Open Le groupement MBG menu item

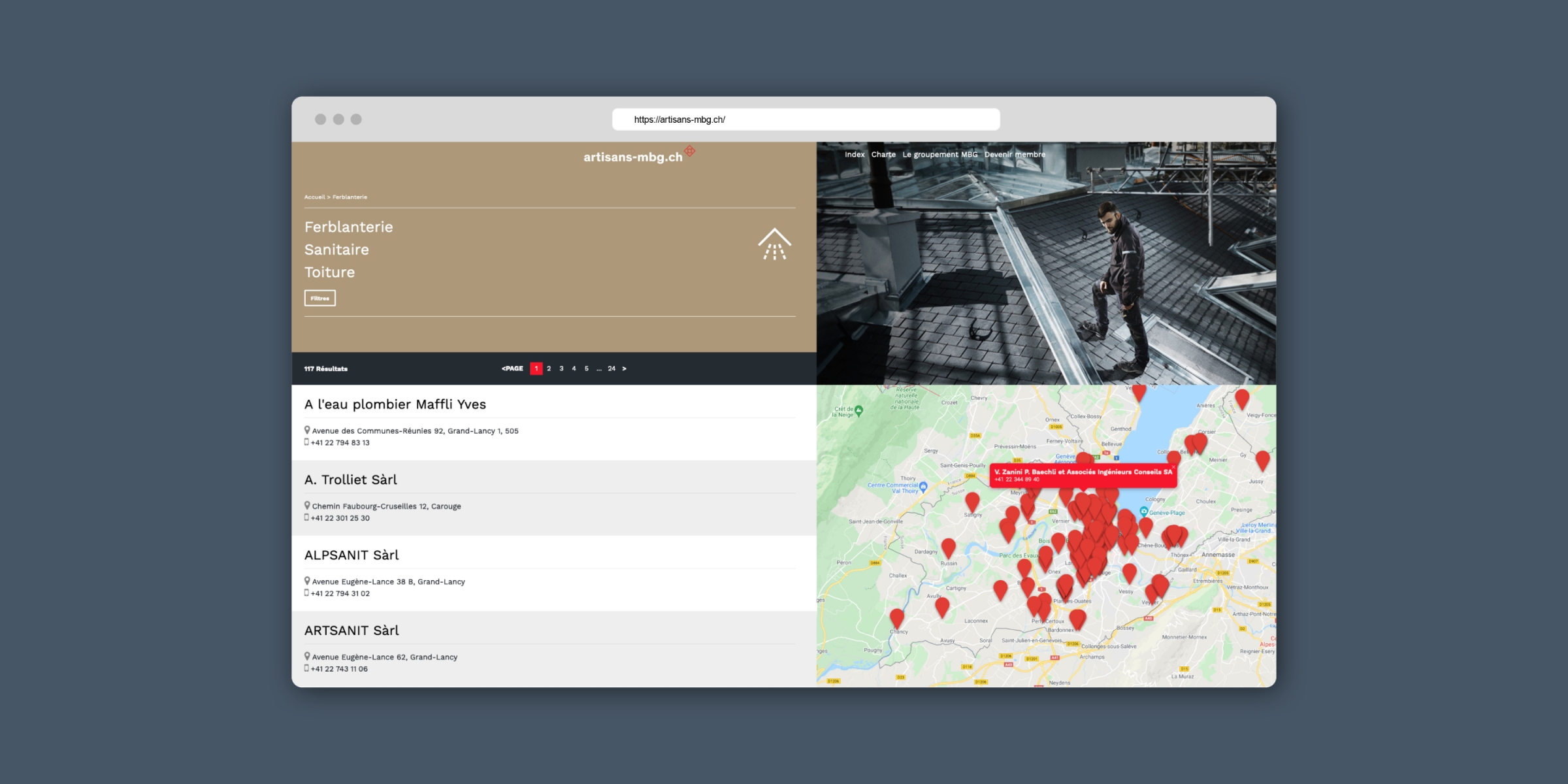pyautogui.click(x=939, y=155)
